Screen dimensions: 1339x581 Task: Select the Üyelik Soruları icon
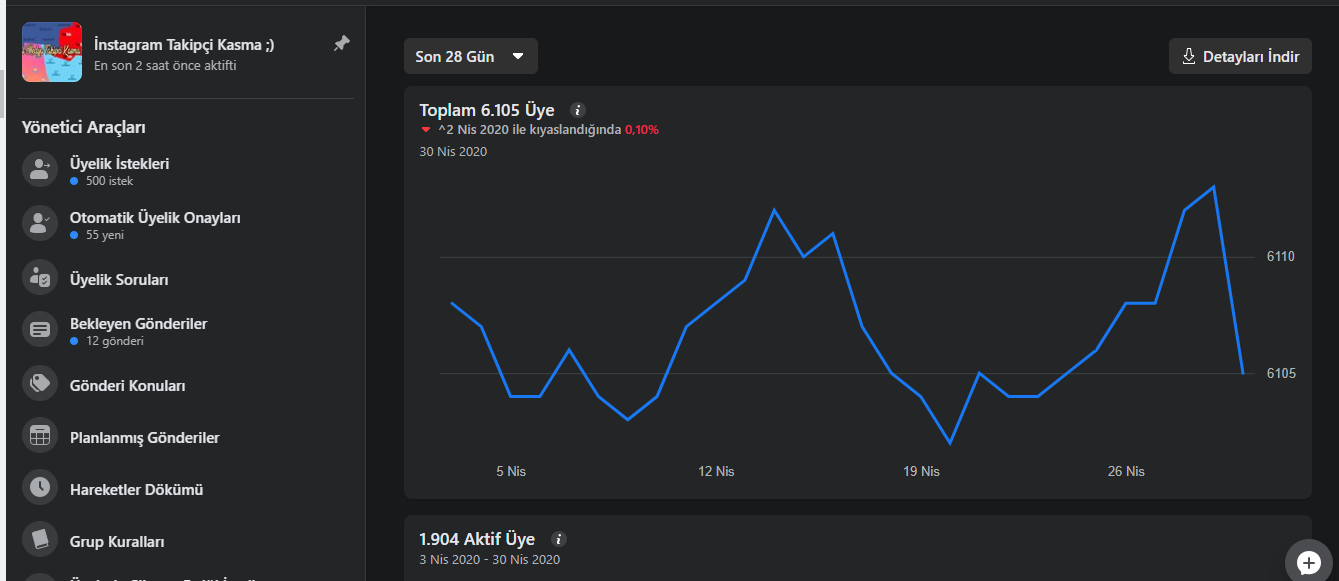pos(40,279)
